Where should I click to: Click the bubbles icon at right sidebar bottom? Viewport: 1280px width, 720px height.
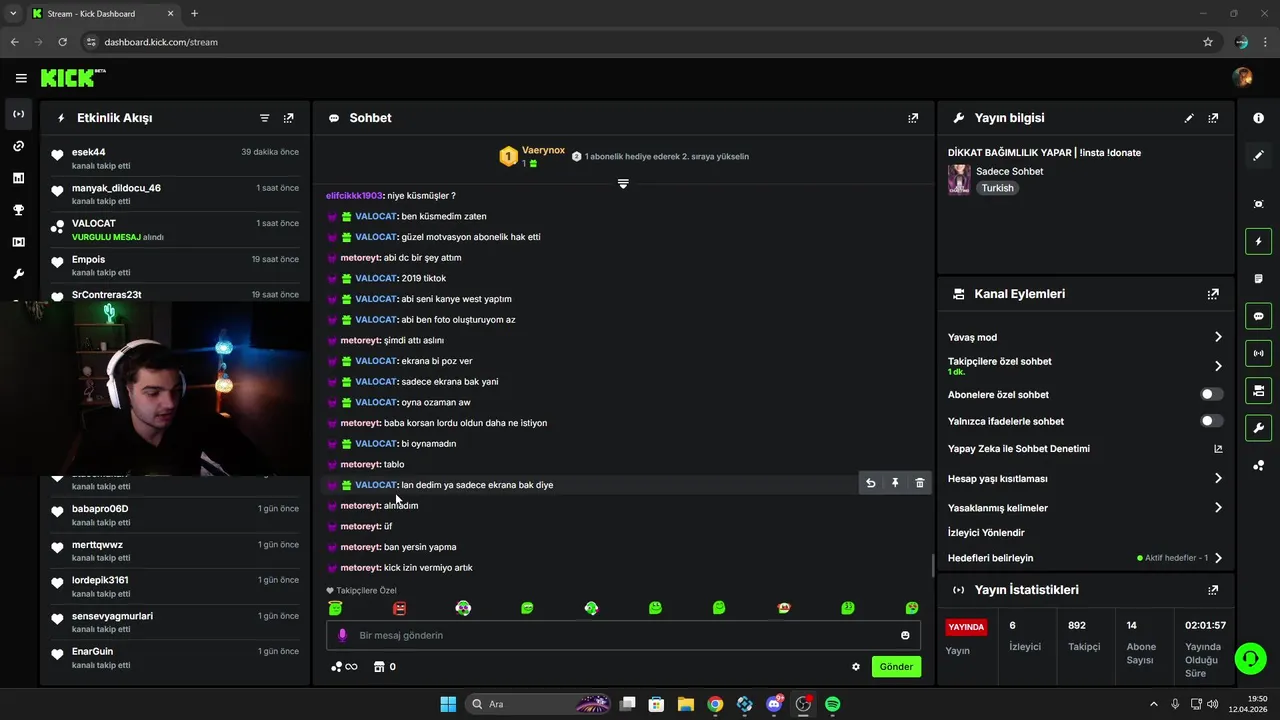coord(1258,465)
